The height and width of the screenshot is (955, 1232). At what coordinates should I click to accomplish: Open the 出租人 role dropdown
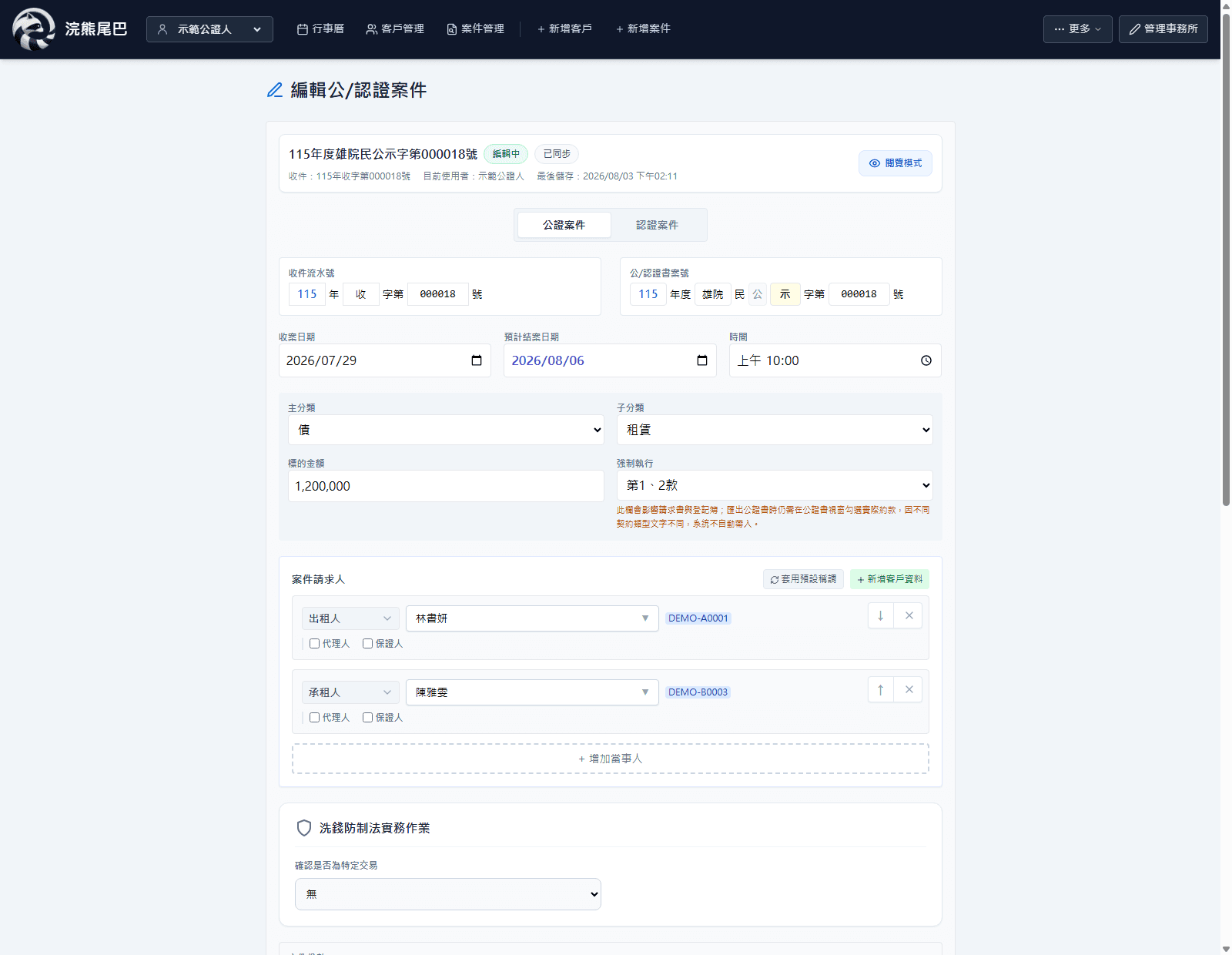pyautogui.click(x=350, y=618)
